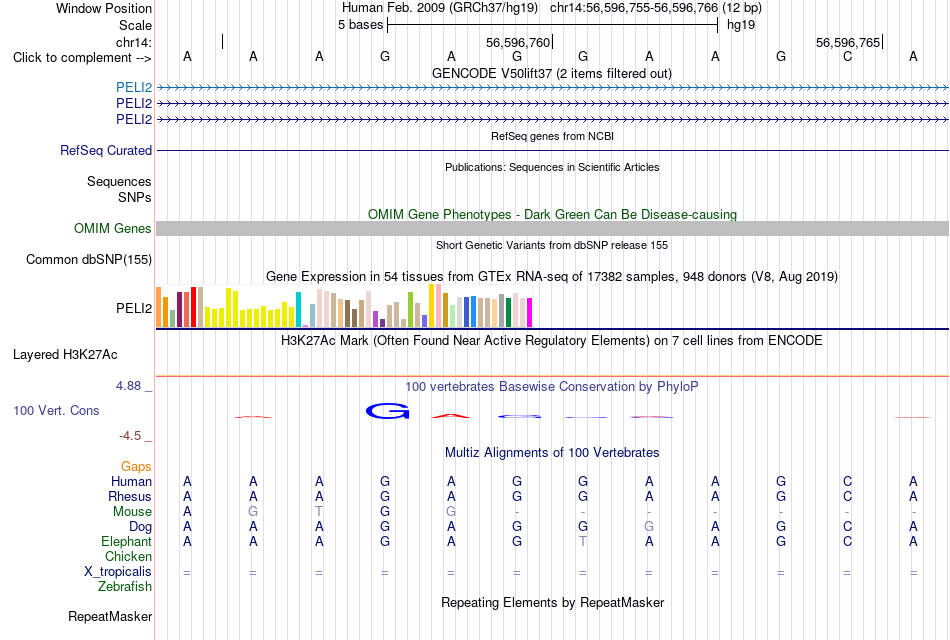This screenshot has height=640, width=950.
Task: Click the GTEx Gene Expression track title
Action: 552,276
